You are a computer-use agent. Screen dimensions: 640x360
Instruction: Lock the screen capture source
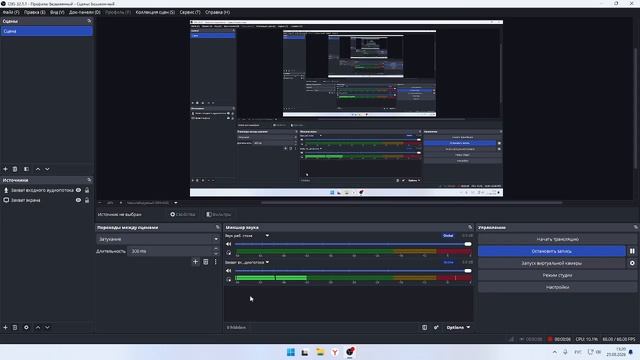click(x=87, y=200)
